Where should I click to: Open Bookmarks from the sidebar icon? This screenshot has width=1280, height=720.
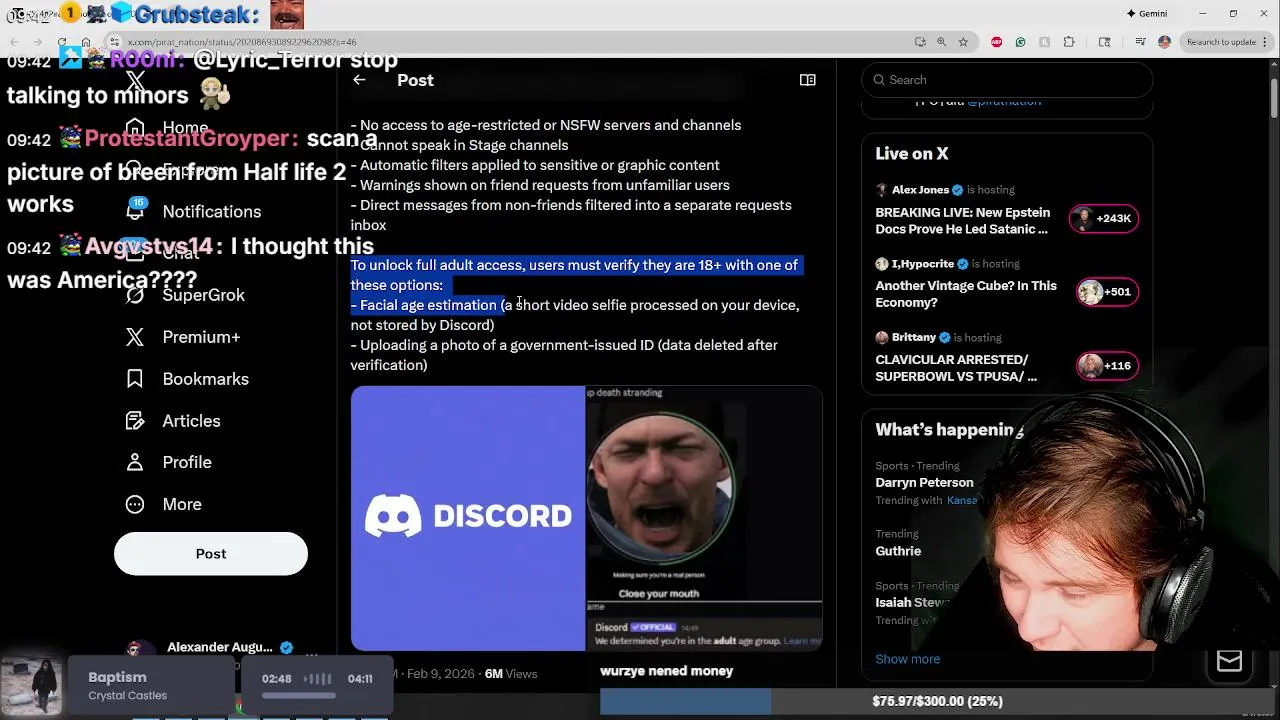(x=135, y=379)
